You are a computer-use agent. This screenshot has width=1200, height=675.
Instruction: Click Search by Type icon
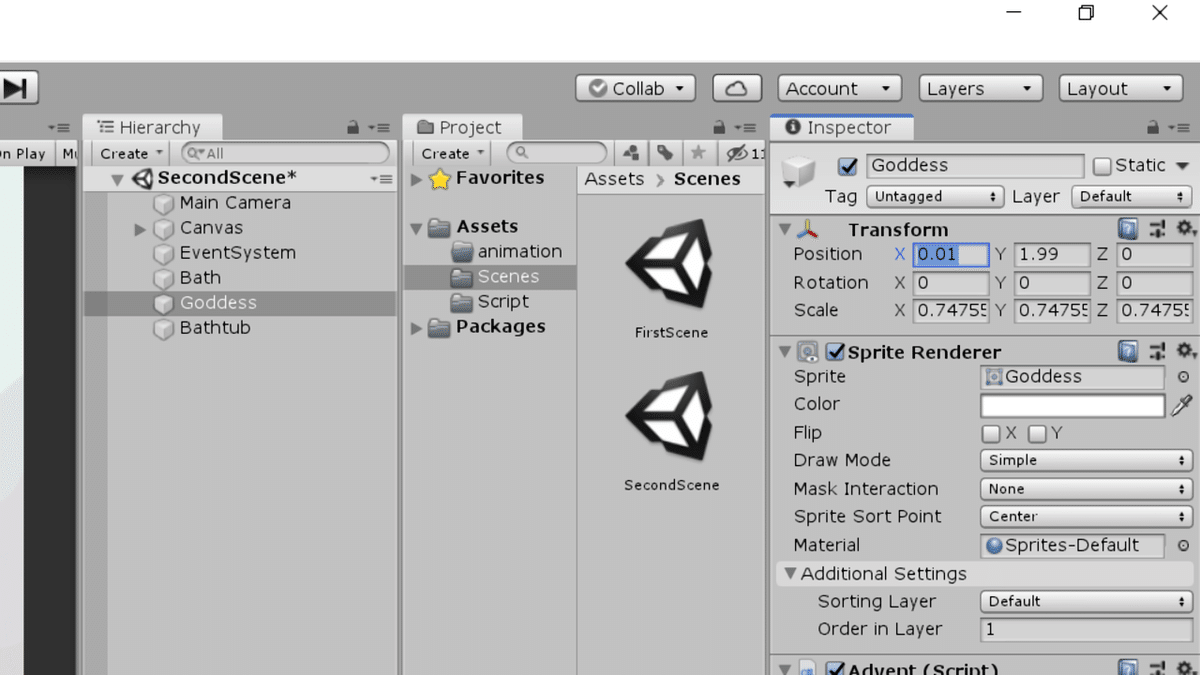click(x=631, y=153)
